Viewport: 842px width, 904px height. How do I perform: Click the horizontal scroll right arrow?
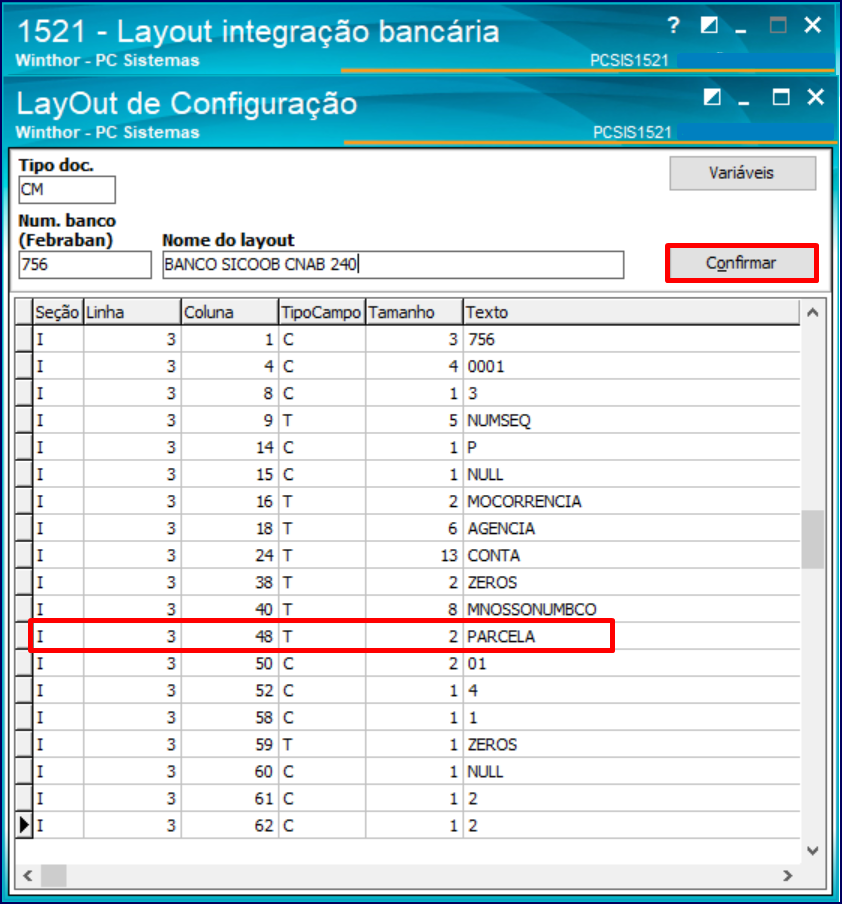(x=788, y=876)
